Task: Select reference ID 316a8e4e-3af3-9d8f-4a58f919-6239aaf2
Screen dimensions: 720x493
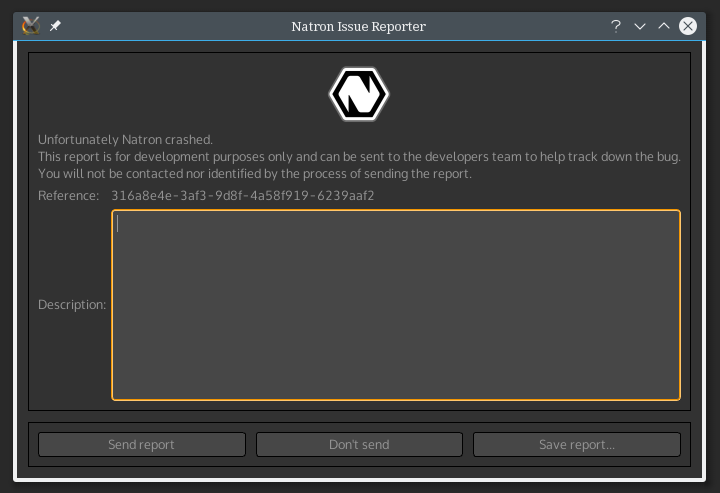Action: coord(242,196)
